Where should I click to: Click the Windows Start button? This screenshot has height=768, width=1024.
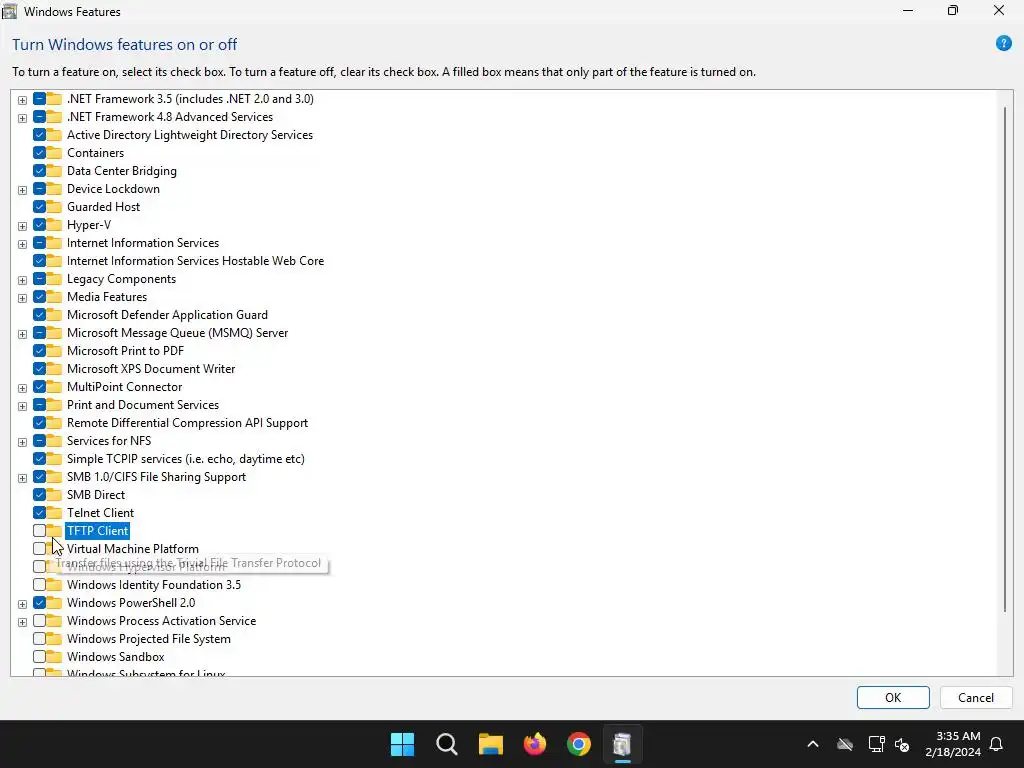click(x=402, y=744)
